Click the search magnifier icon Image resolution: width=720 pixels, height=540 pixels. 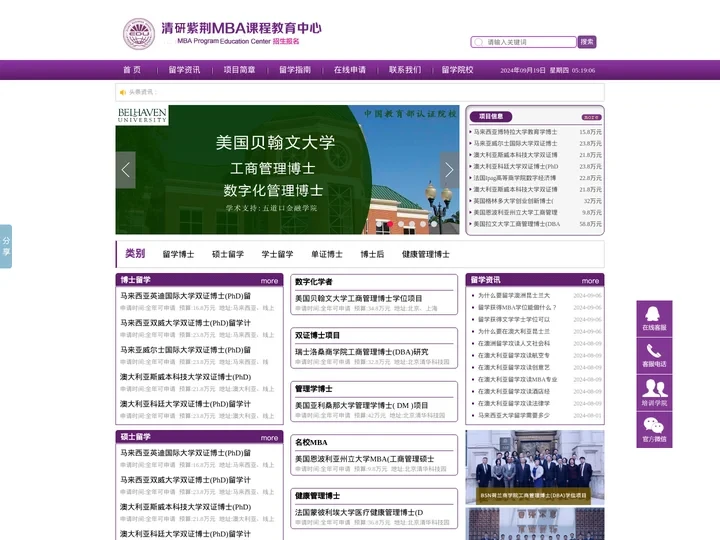[x=478, y=42]
